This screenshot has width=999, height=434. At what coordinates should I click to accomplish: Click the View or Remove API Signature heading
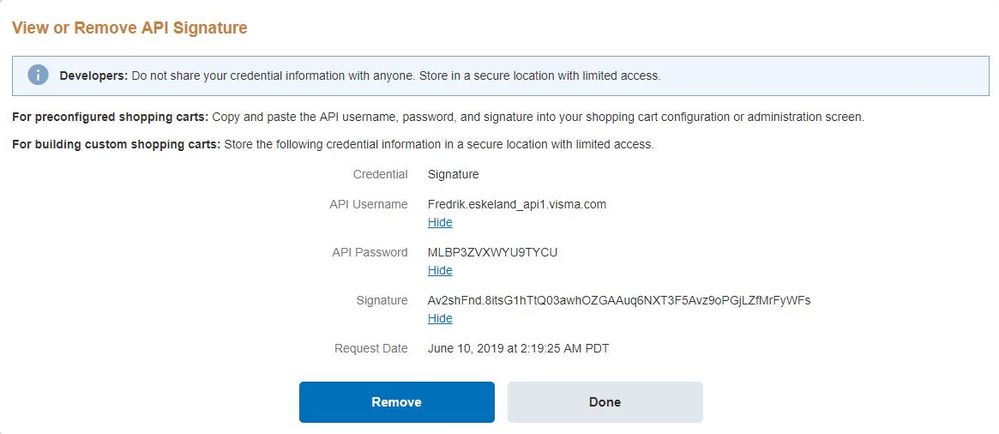coord(129,28)
